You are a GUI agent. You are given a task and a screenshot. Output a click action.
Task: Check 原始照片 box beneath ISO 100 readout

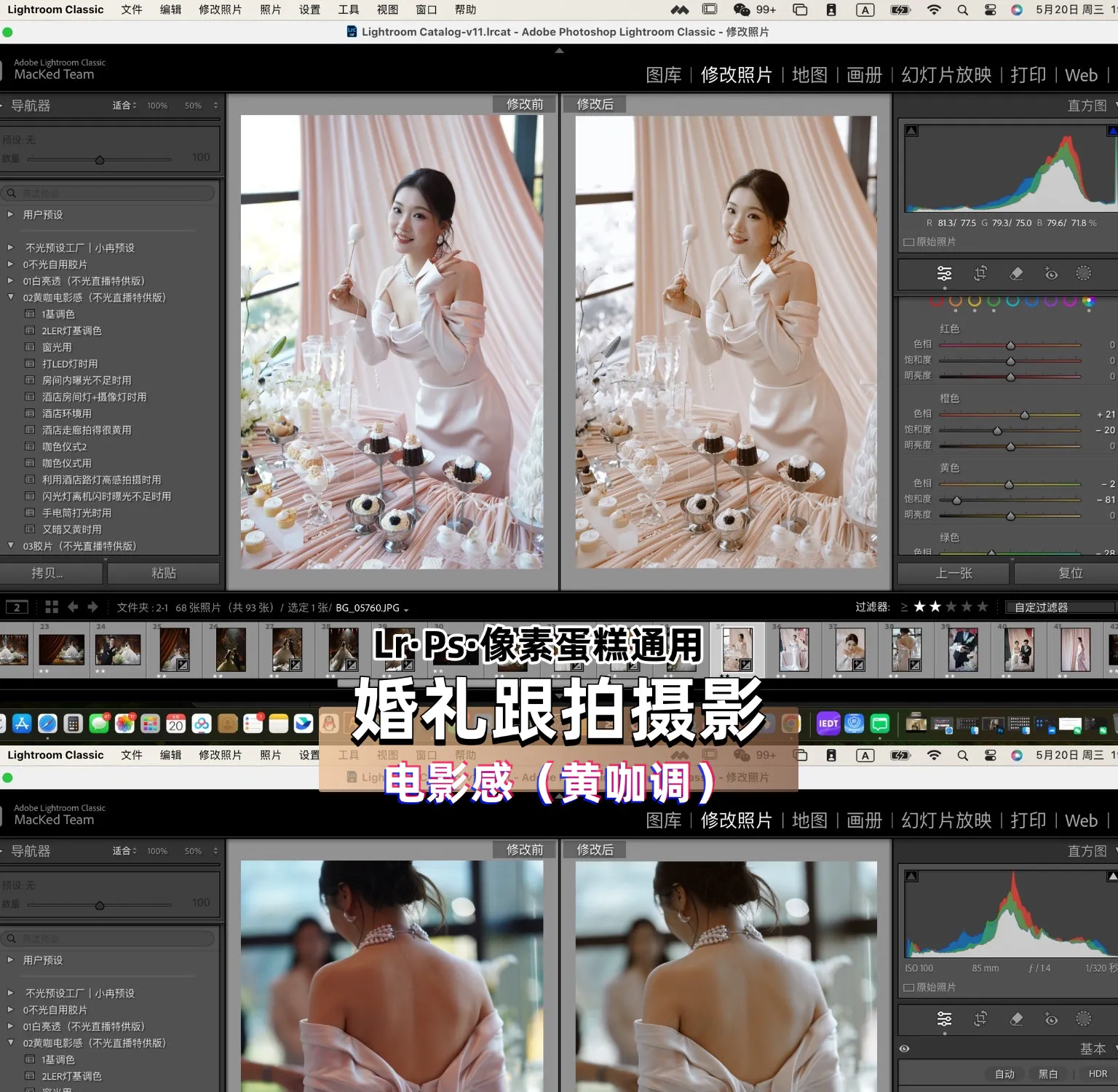point(908,987)
